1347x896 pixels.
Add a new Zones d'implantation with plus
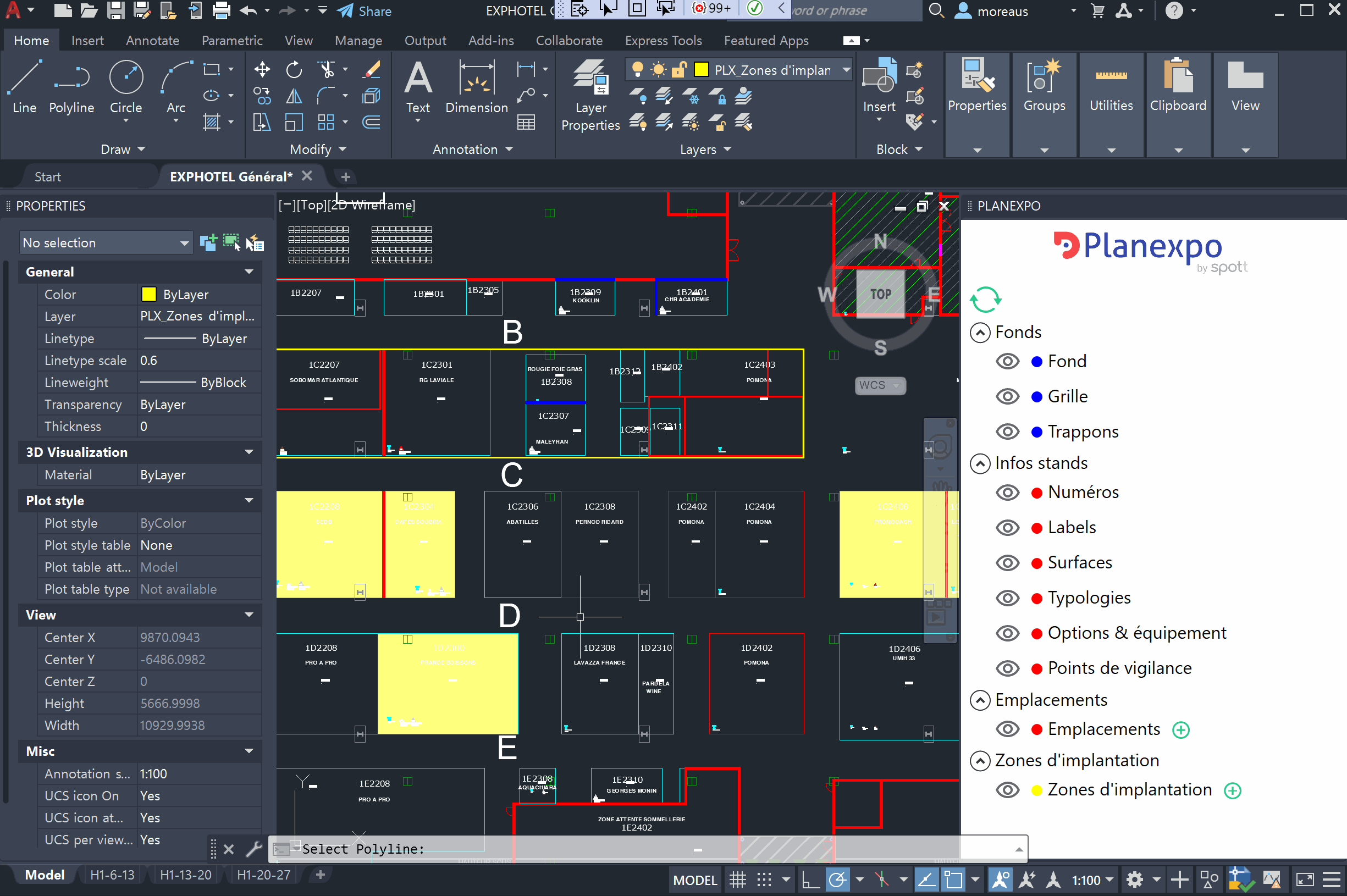[x=1233, y=791]
